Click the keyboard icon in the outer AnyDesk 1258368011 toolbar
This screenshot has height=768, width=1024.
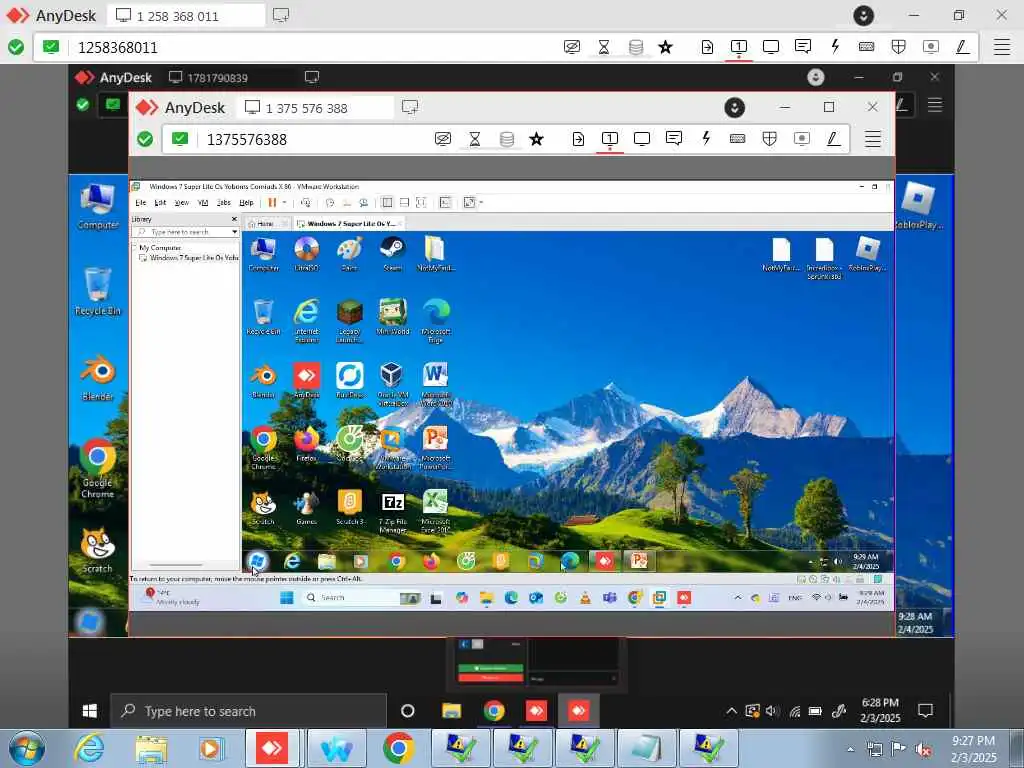[867, 47]
